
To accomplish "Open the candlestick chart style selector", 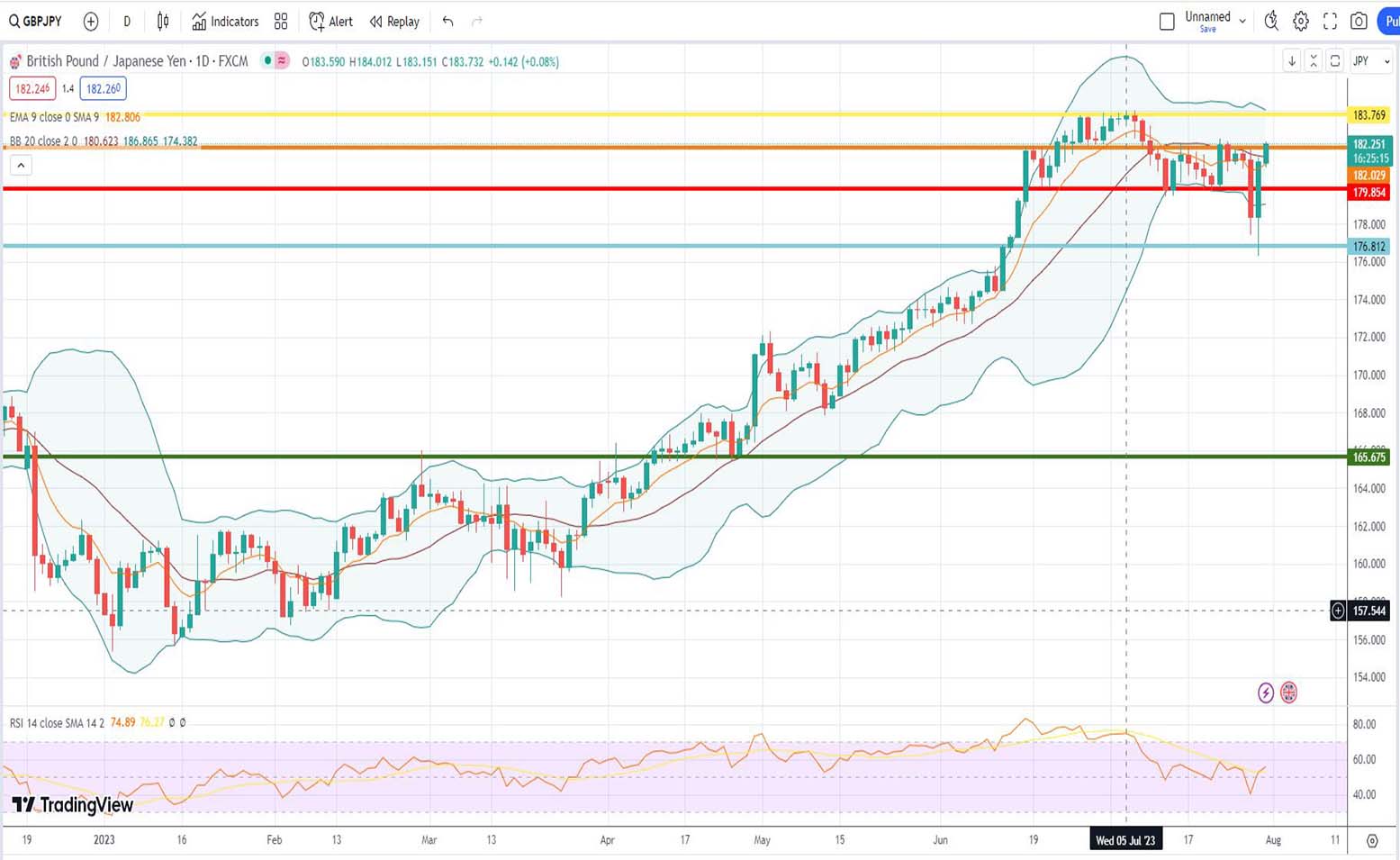I will coord(163,21).
